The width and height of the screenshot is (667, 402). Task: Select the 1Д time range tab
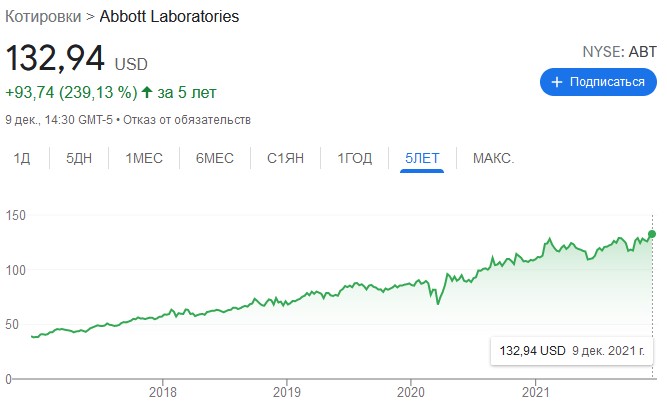coord(22,158)
